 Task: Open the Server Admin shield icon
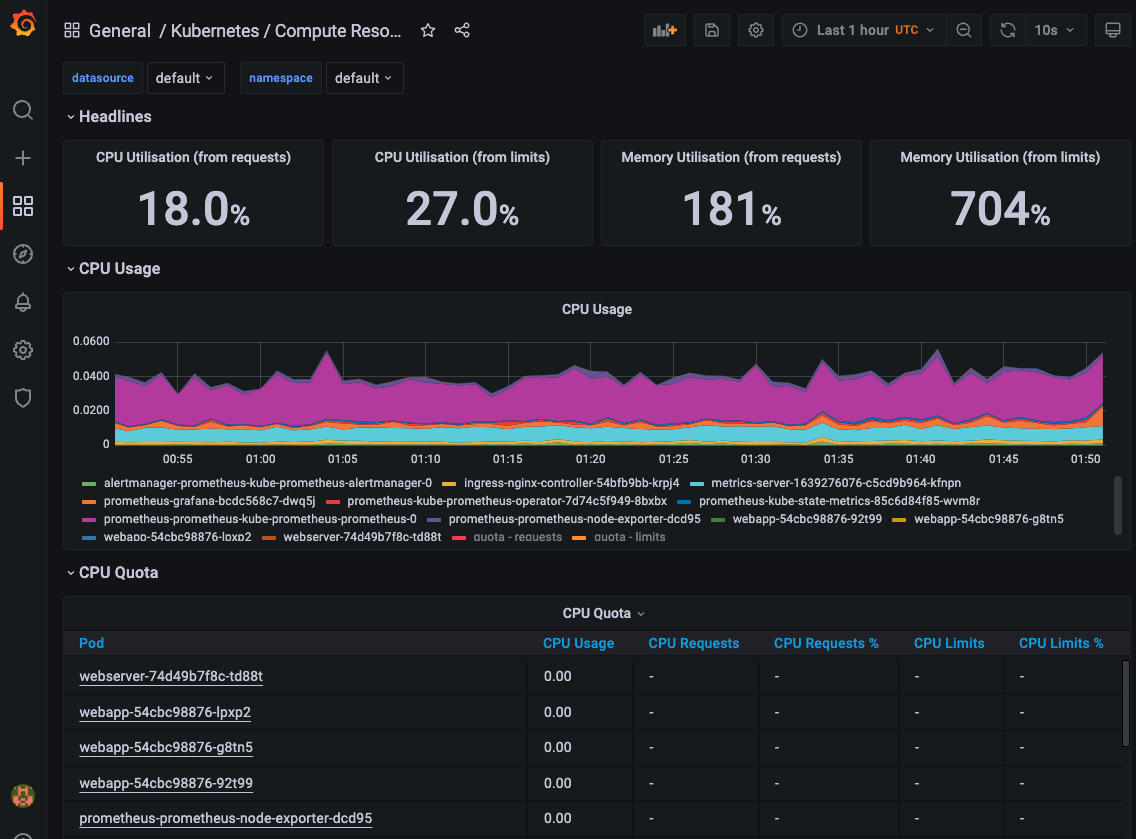coord(23,398)
